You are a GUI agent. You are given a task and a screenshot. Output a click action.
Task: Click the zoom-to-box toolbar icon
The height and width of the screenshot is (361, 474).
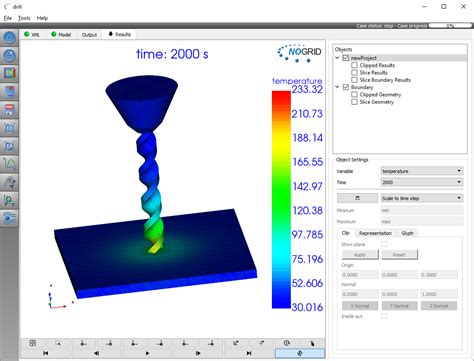pyautogui.click(x=58, y=343)
